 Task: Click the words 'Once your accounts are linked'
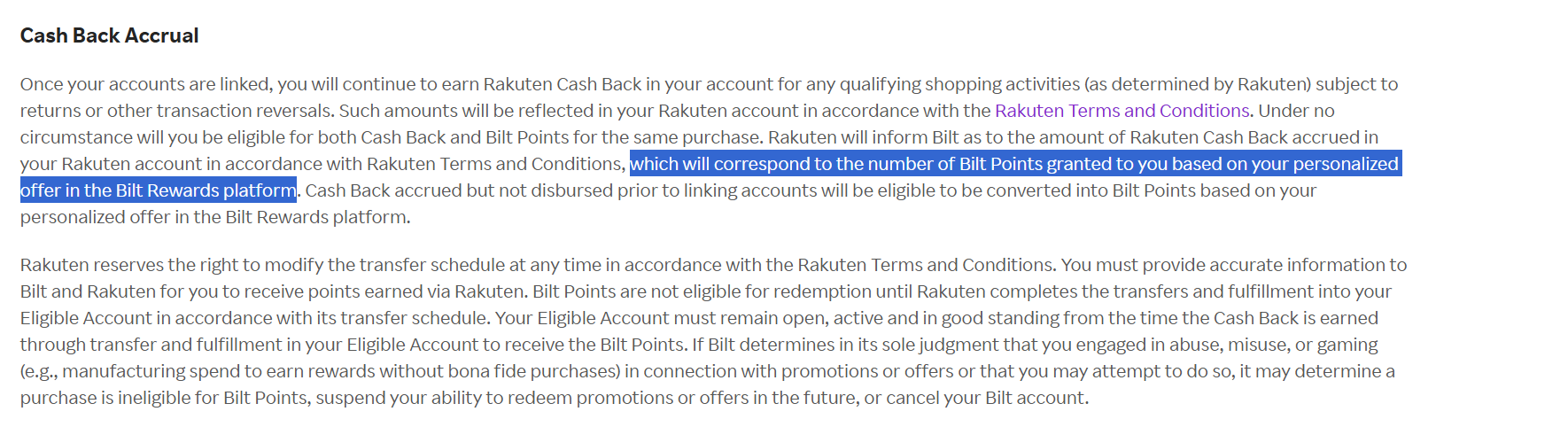tap(145, 84)
